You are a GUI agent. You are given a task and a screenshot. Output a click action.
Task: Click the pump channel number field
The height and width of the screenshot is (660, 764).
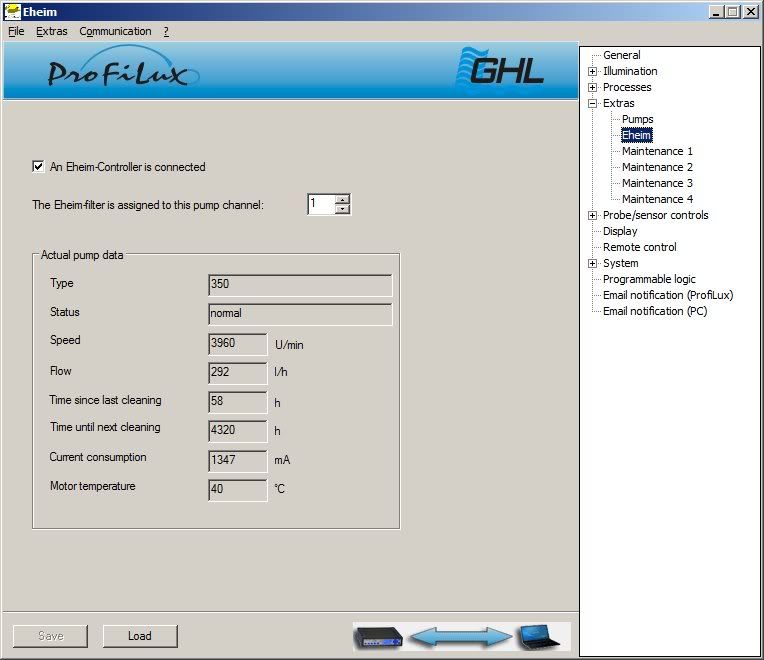coord(322,204)
